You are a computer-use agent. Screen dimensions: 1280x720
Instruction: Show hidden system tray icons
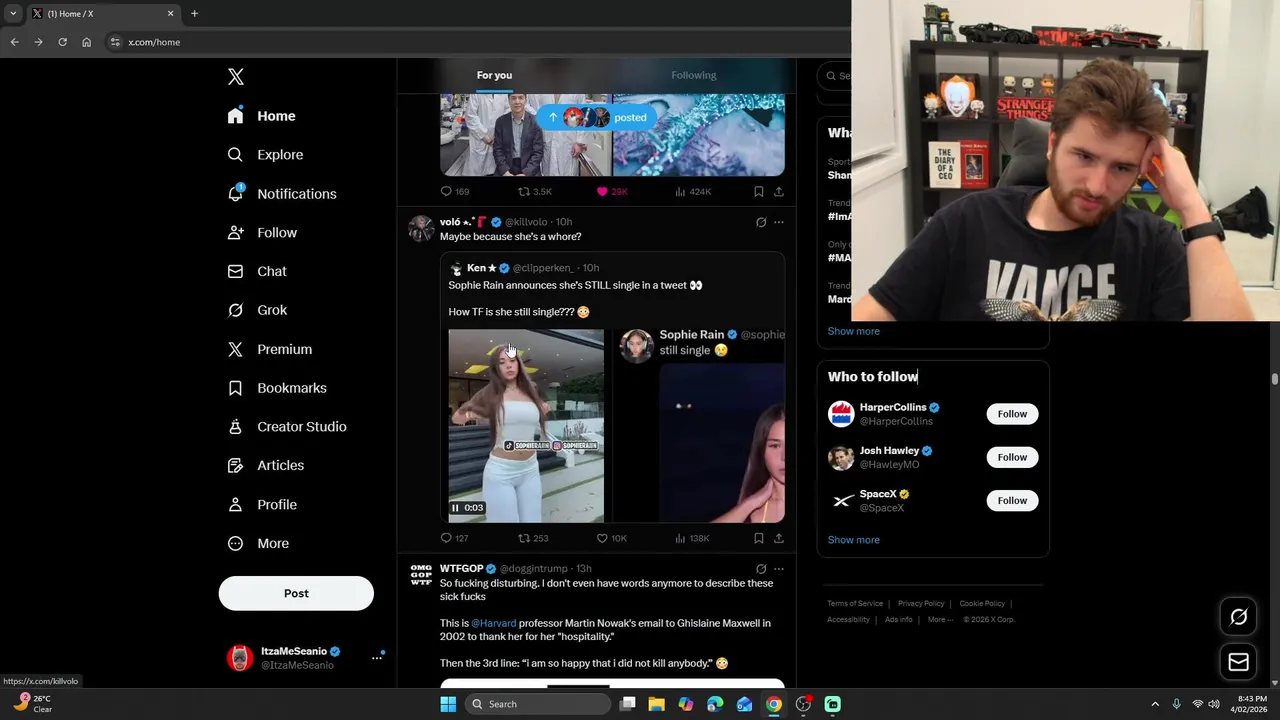tap(1155, 704)
